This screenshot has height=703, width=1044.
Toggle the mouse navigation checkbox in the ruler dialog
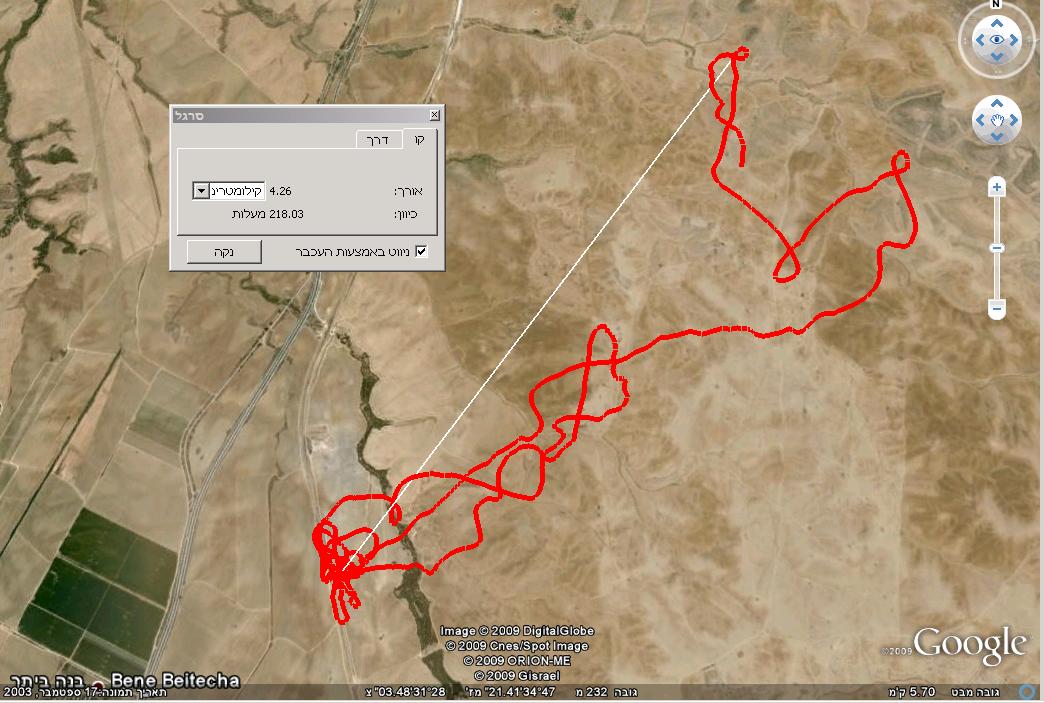421,251
